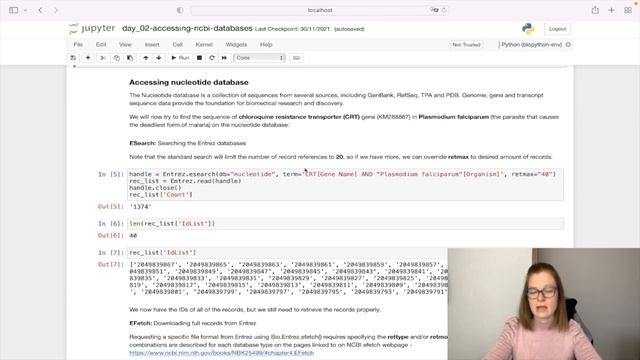Click the Last Checkpoint text

pyautogui.click(x=292, y=29)
